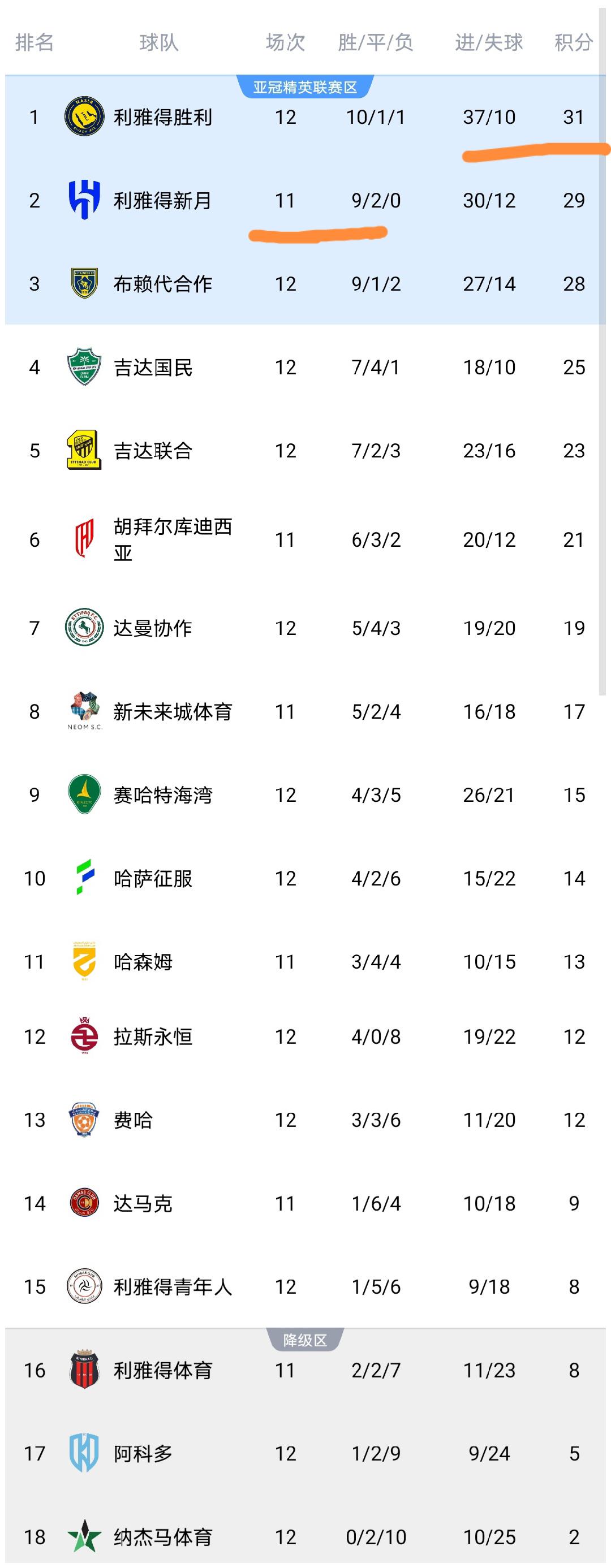Select the 布赖代合作 club badge

pos(84,284)
